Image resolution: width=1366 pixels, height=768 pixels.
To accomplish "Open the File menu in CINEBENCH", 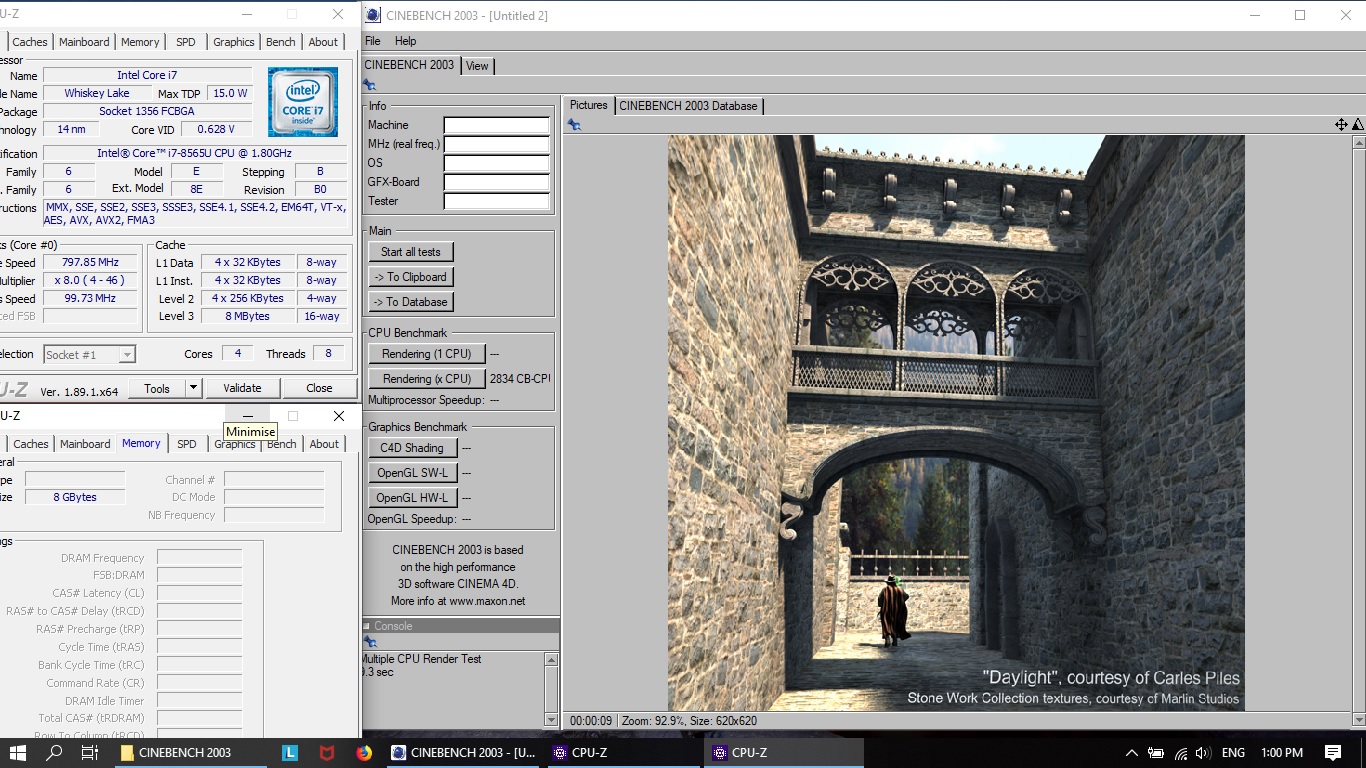I will coord(373,41).
